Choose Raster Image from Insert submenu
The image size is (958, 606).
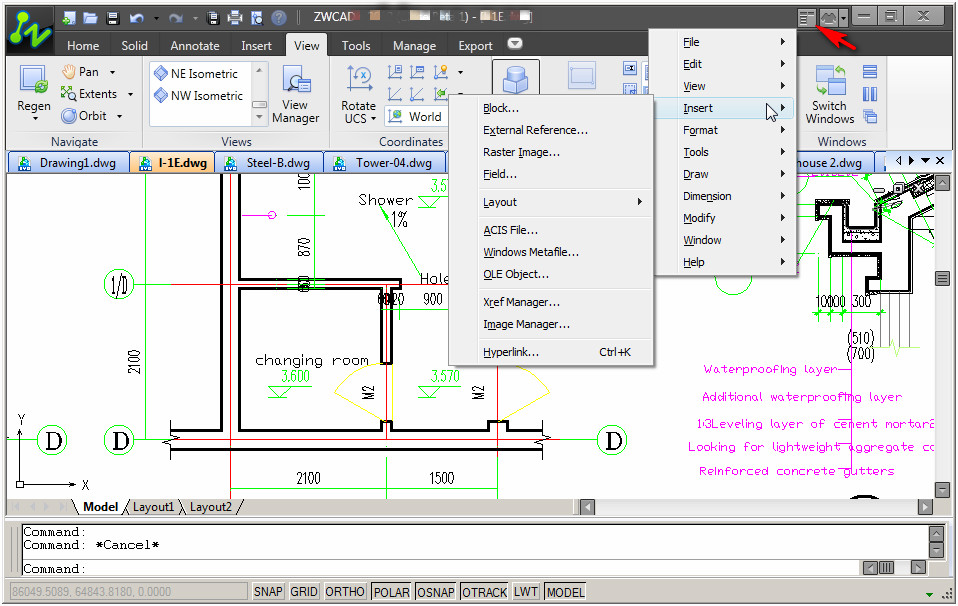pyautogui.click(x=521, y=153)
